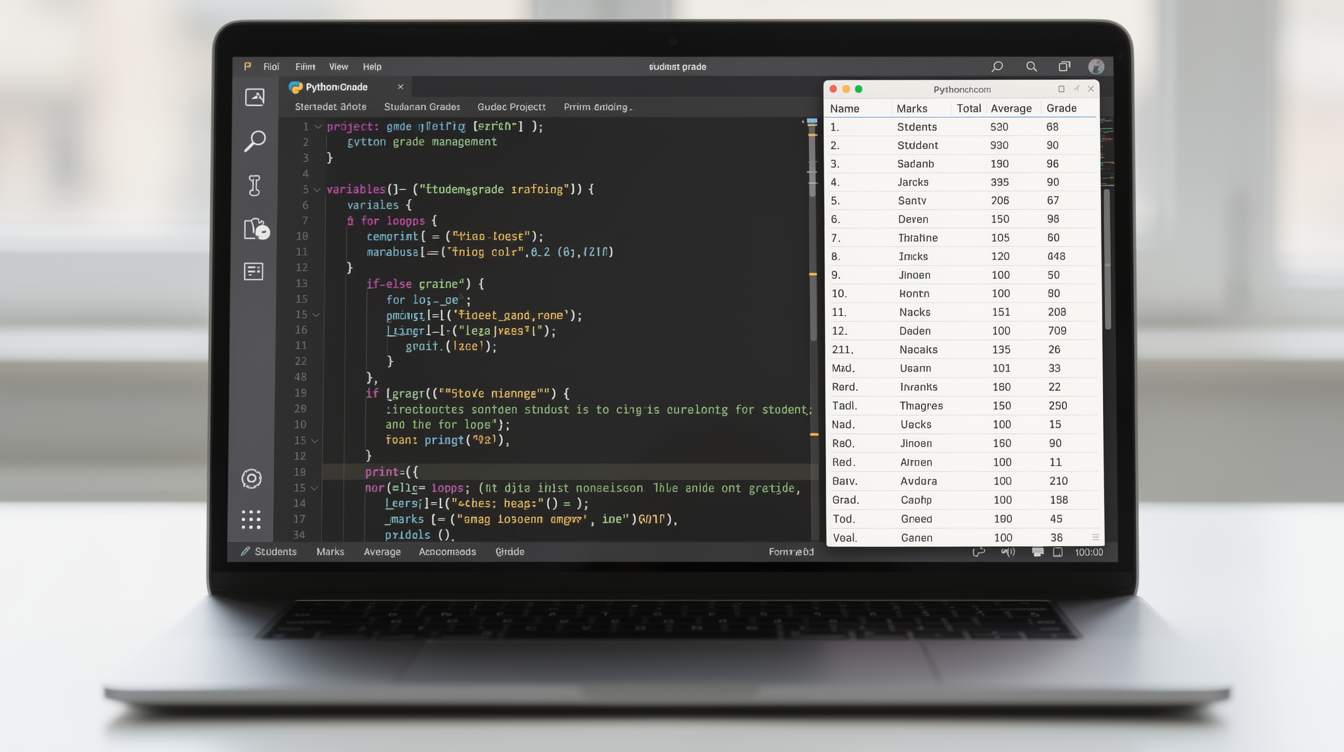Click the dotted grid icon in the sidebar
This screenshot has height=752, width=1344.
(x=251, y=519)
